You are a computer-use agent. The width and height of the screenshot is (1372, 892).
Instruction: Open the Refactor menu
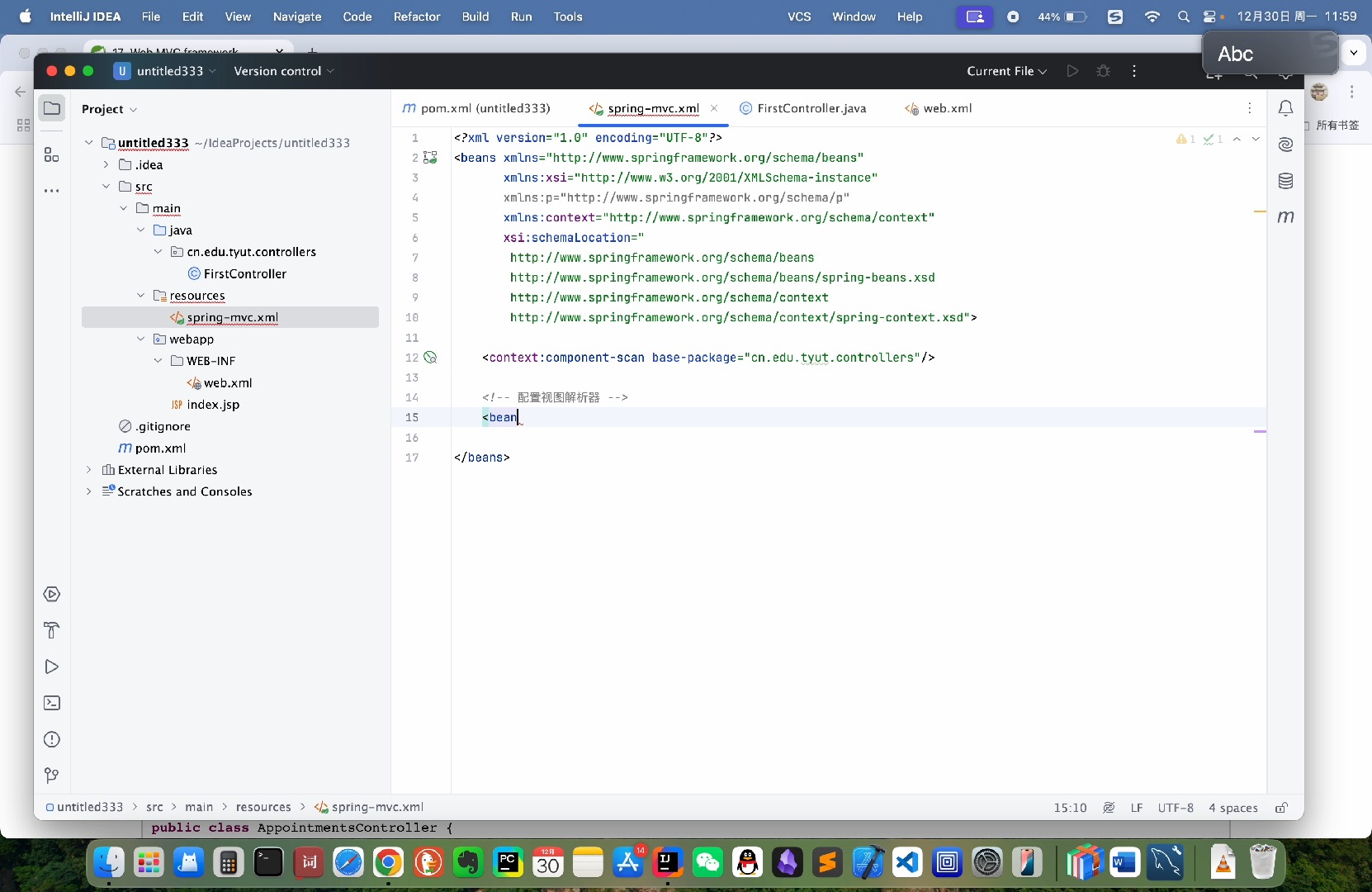(x=417, y=17)
